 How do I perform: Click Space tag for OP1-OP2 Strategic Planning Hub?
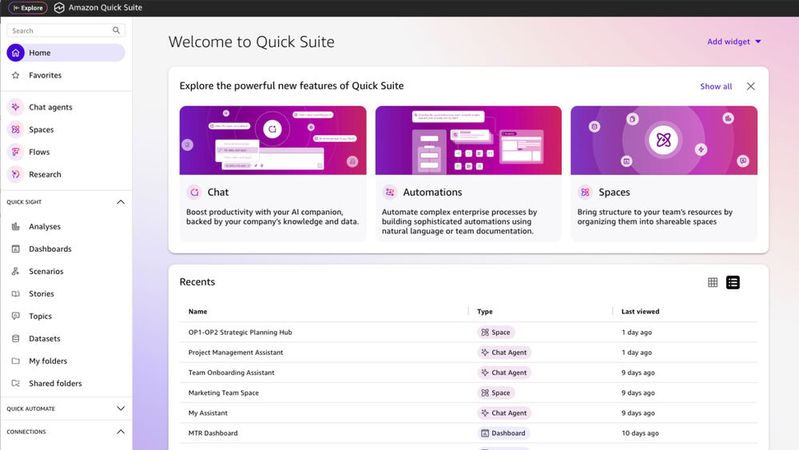[x=496, y=332]
